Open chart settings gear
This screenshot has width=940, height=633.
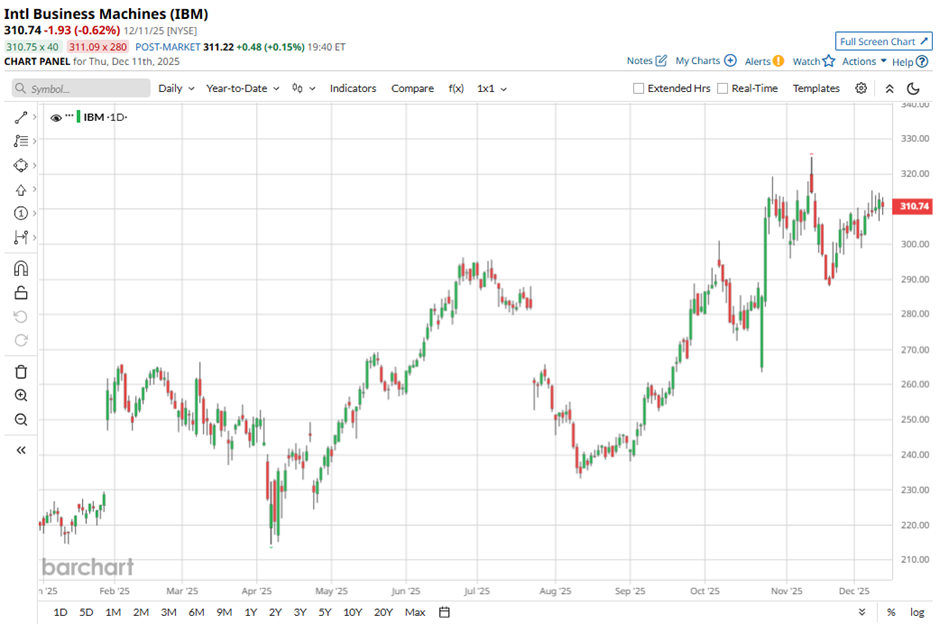(x=861, y=88)
